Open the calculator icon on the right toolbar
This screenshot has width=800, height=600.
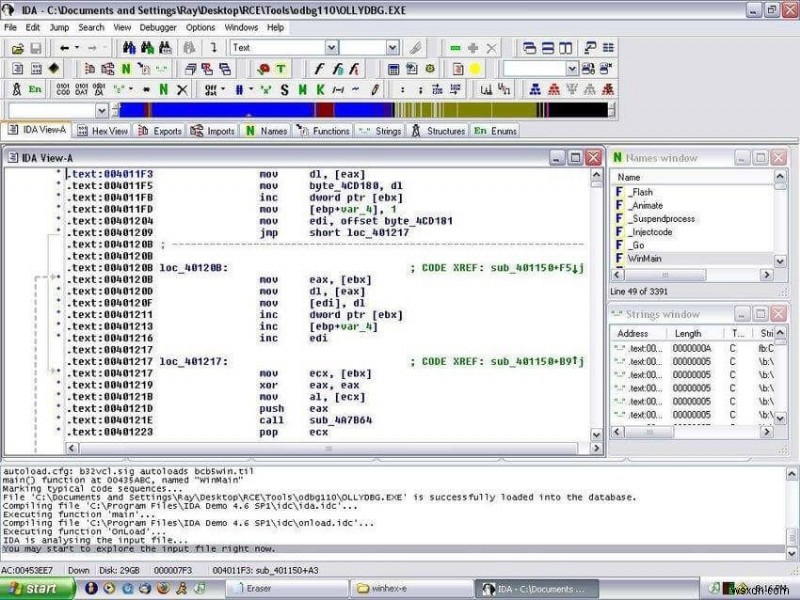392,68
